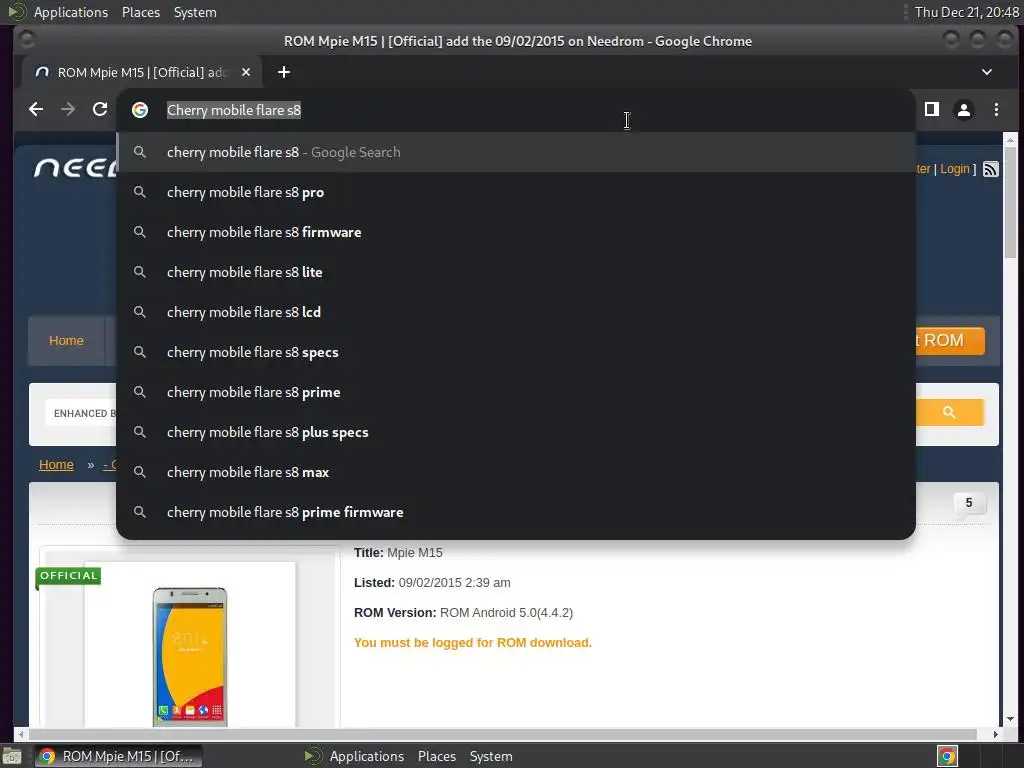Viewport: 1024px width, 768px height.
Task: Click the Login link
Action: [x=955, y=169]
